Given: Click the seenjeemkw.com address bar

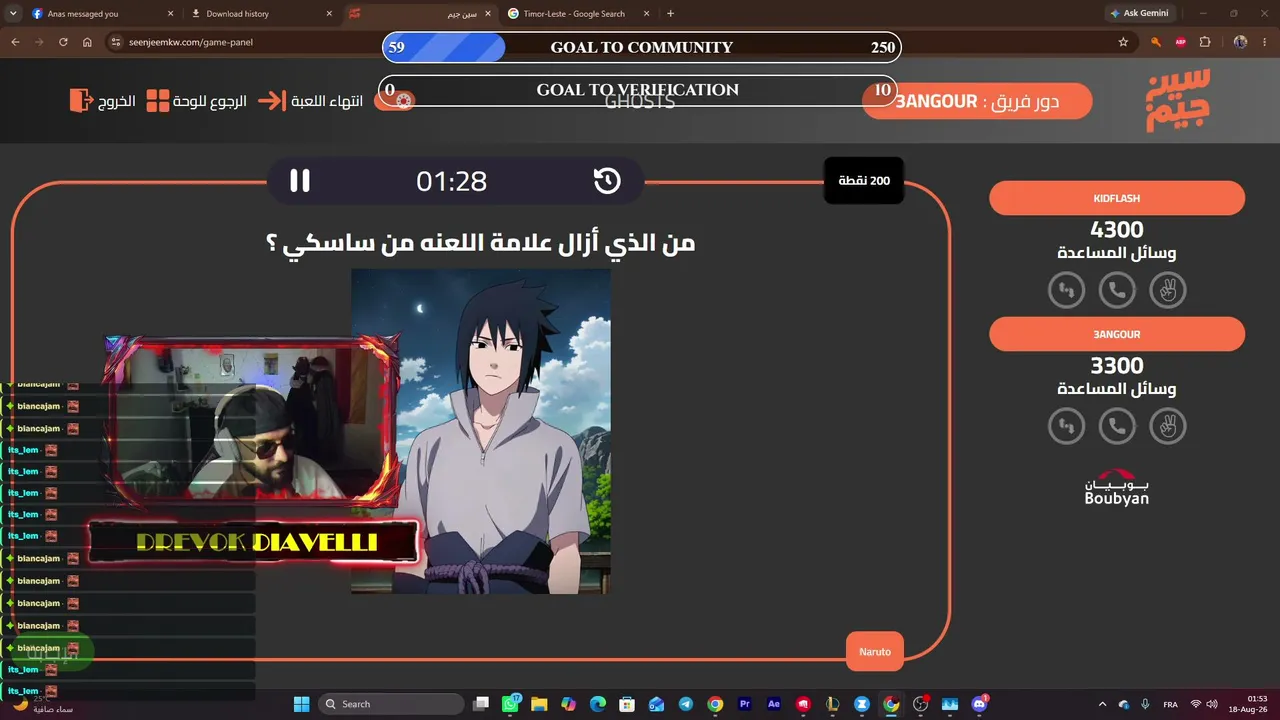Looking at the screenshot, I should click(620, 42).
